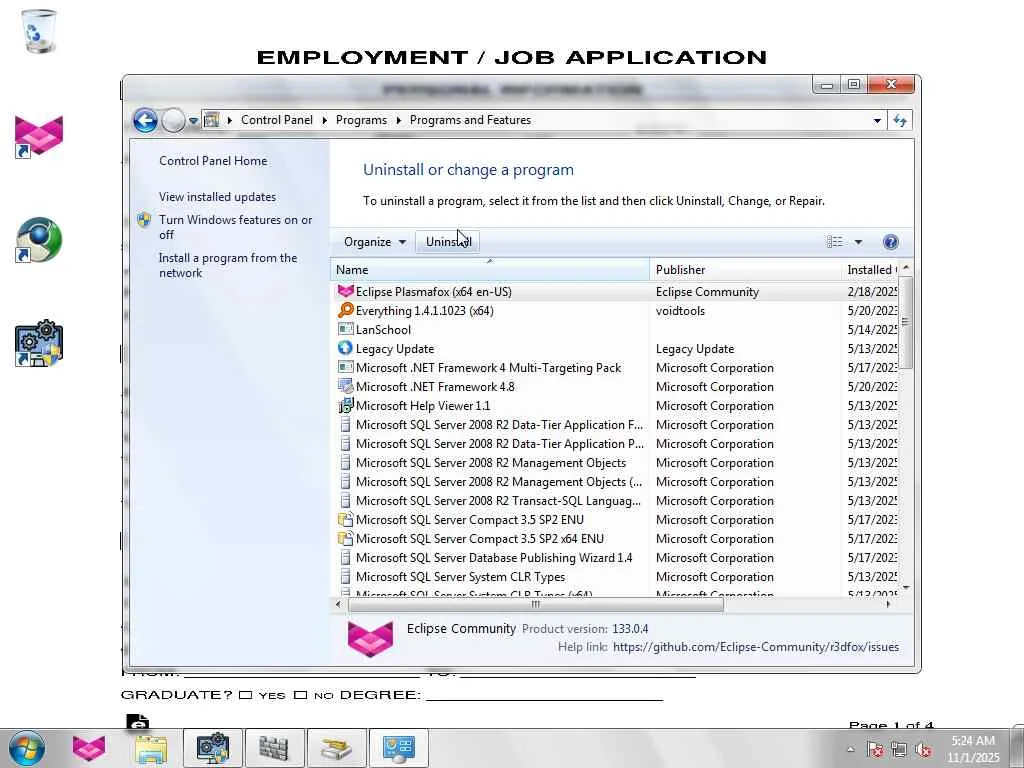Expand the arrow after Control Panel breadcrumb
Viewport: 1024px width, 768px height.
click(x=325, y=120)
